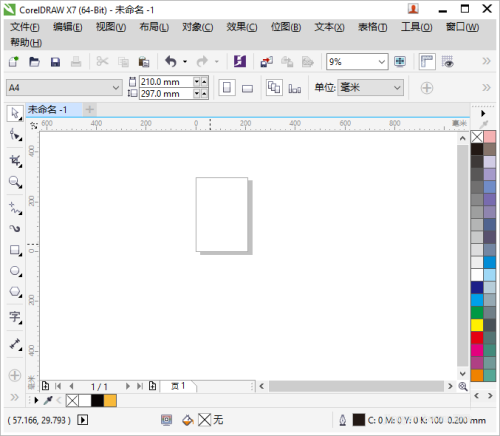This screenshot has width=500, height=436.
Task: Open the 编辑(E) menu
Action: click(x=68, y=27)
